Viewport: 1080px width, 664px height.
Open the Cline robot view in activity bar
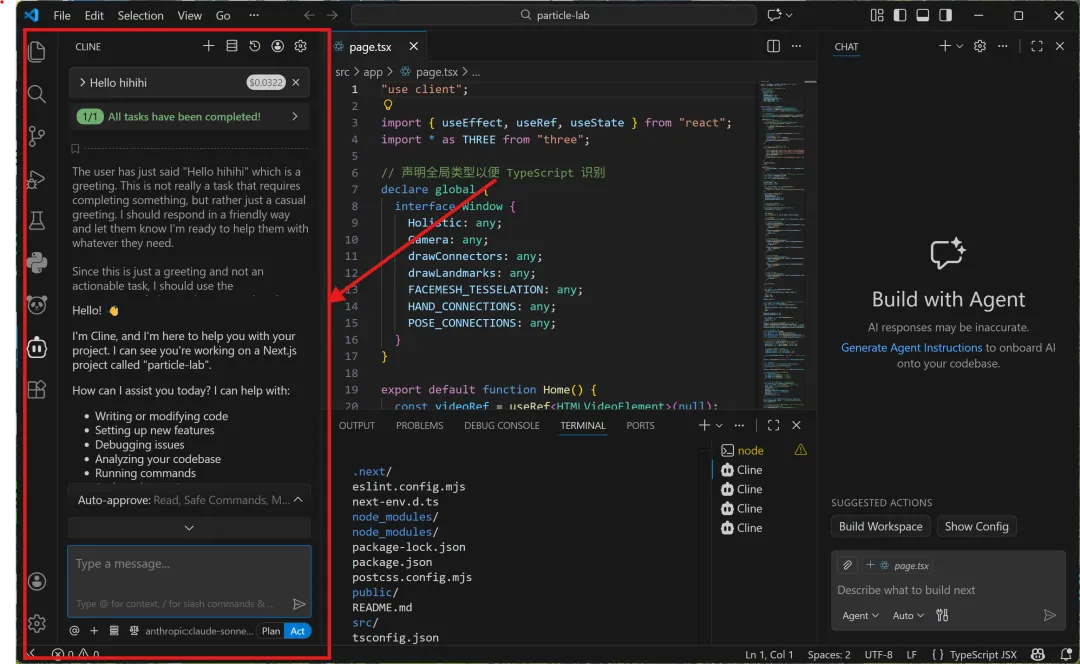pyautogui.click(x=37, y=347)
